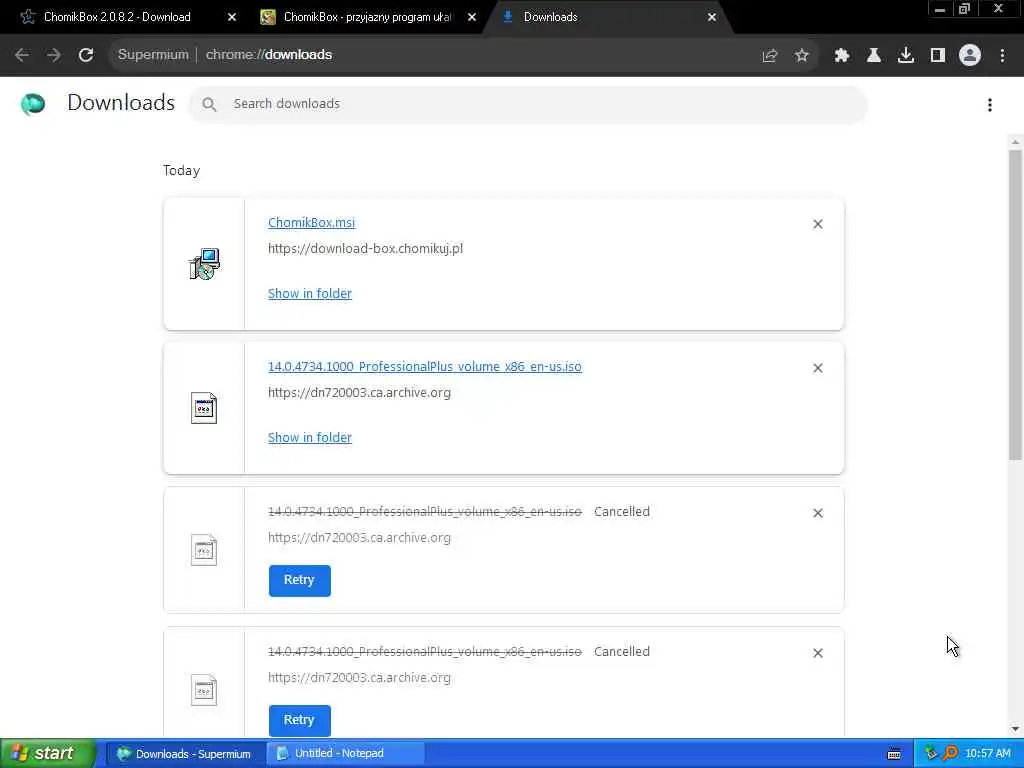Click the Today date heading
Viewport: 1024px width, 768px height.
point(182,171)
